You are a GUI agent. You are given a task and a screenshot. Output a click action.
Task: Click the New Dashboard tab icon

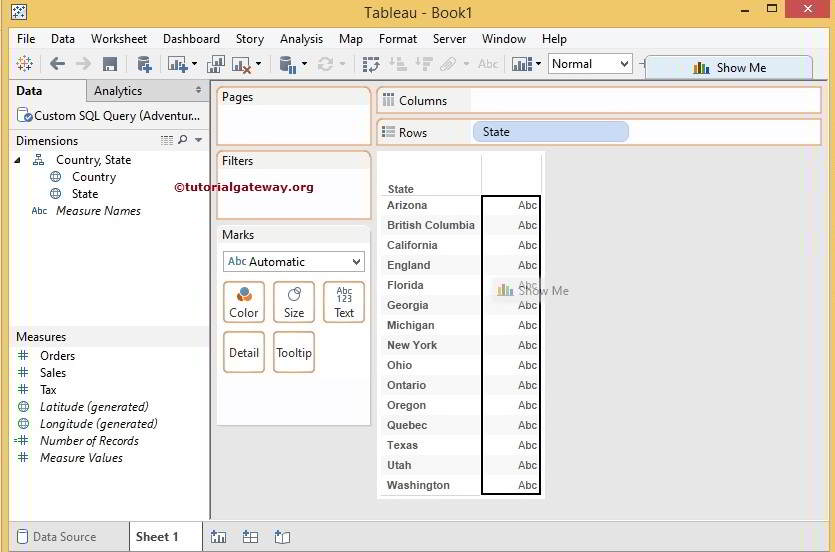pos(250,537)
